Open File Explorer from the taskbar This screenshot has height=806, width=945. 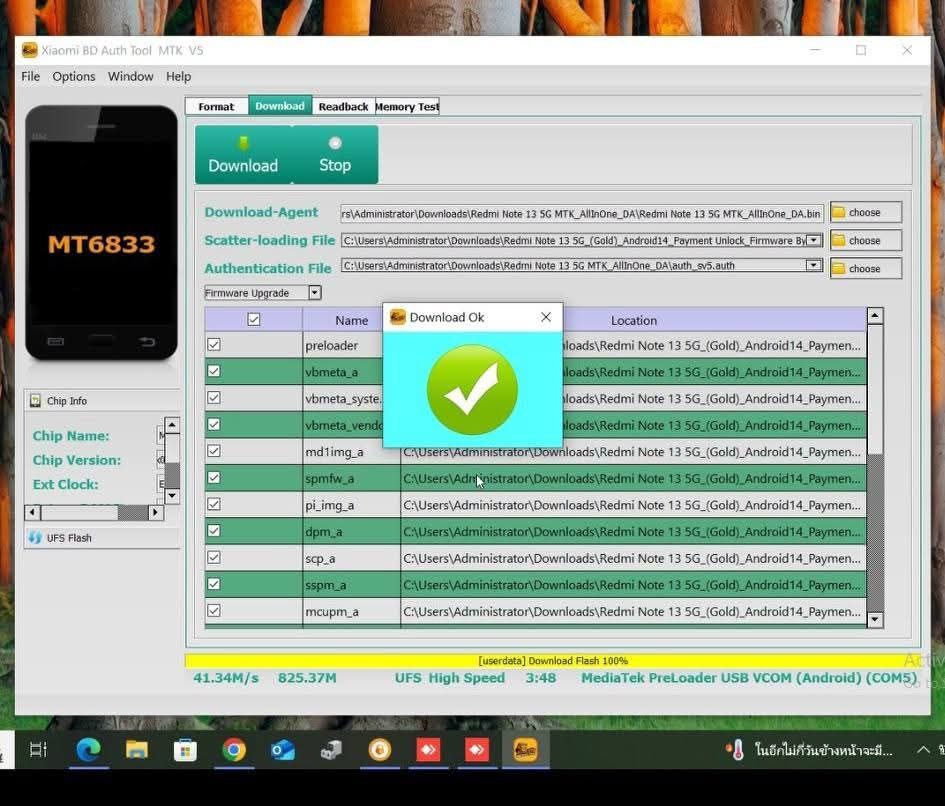tap(137, 750)
